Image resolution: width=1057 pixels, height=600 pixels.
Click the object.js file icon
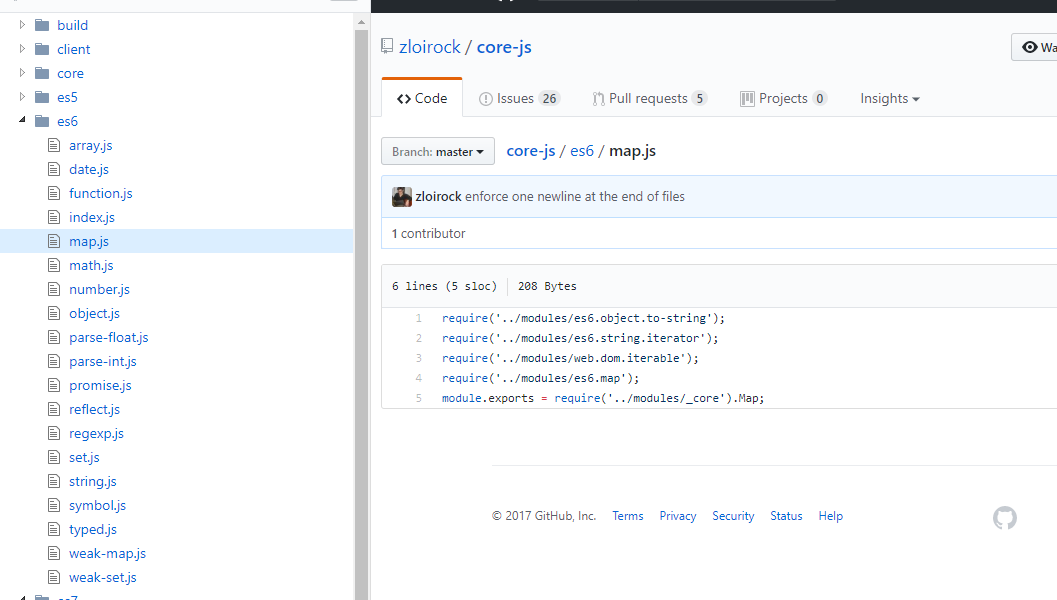pyautogui.click(x=54, y=313)
